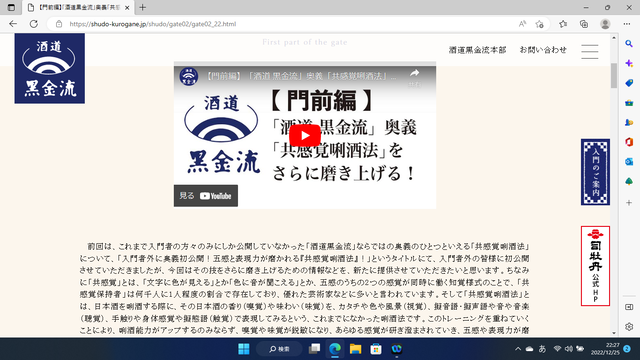The width and height of the screenshot is (640, 360).
Task: Open the 酒道黒金流本部 link
Action: tap(477, 50)
